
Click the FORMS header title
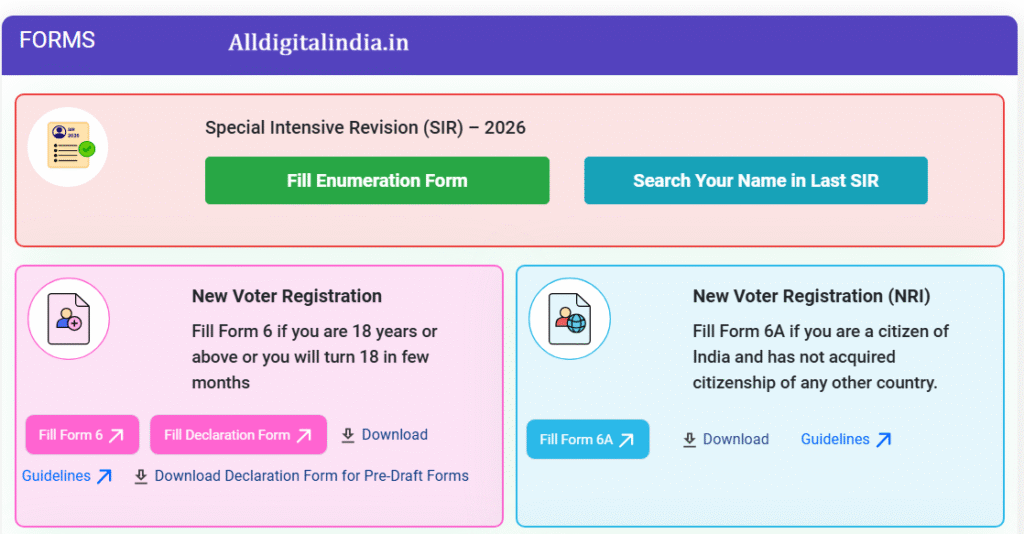coord(57,40)
